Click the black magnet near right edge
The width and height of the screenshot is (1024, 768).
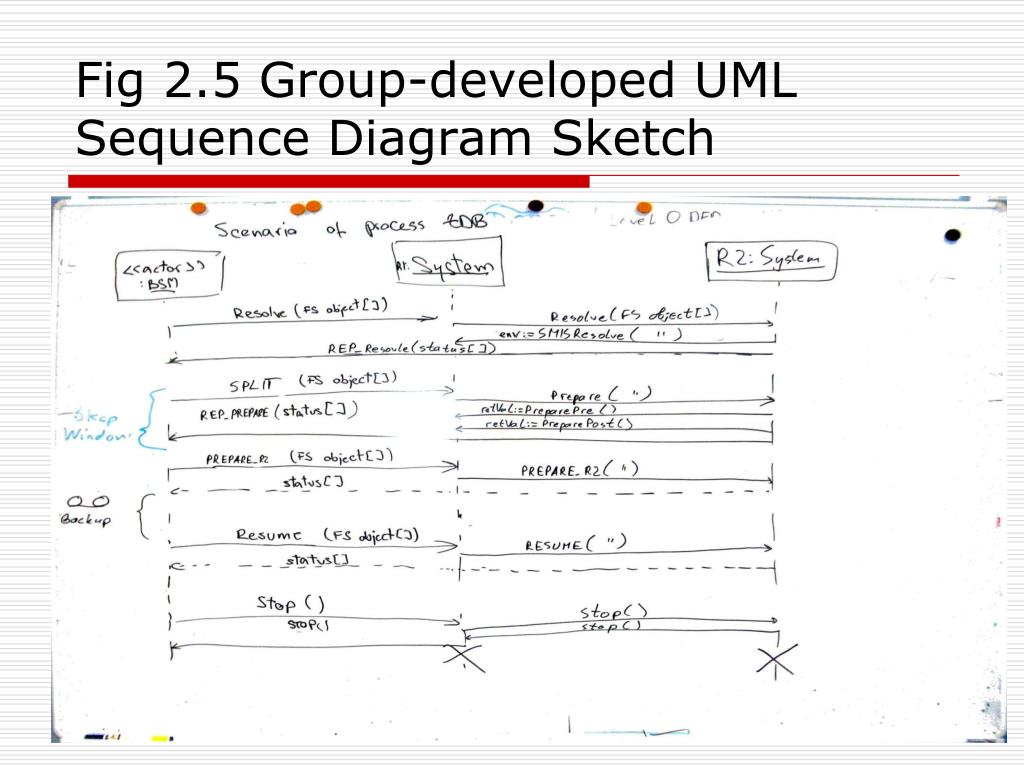tap(953, 235)
